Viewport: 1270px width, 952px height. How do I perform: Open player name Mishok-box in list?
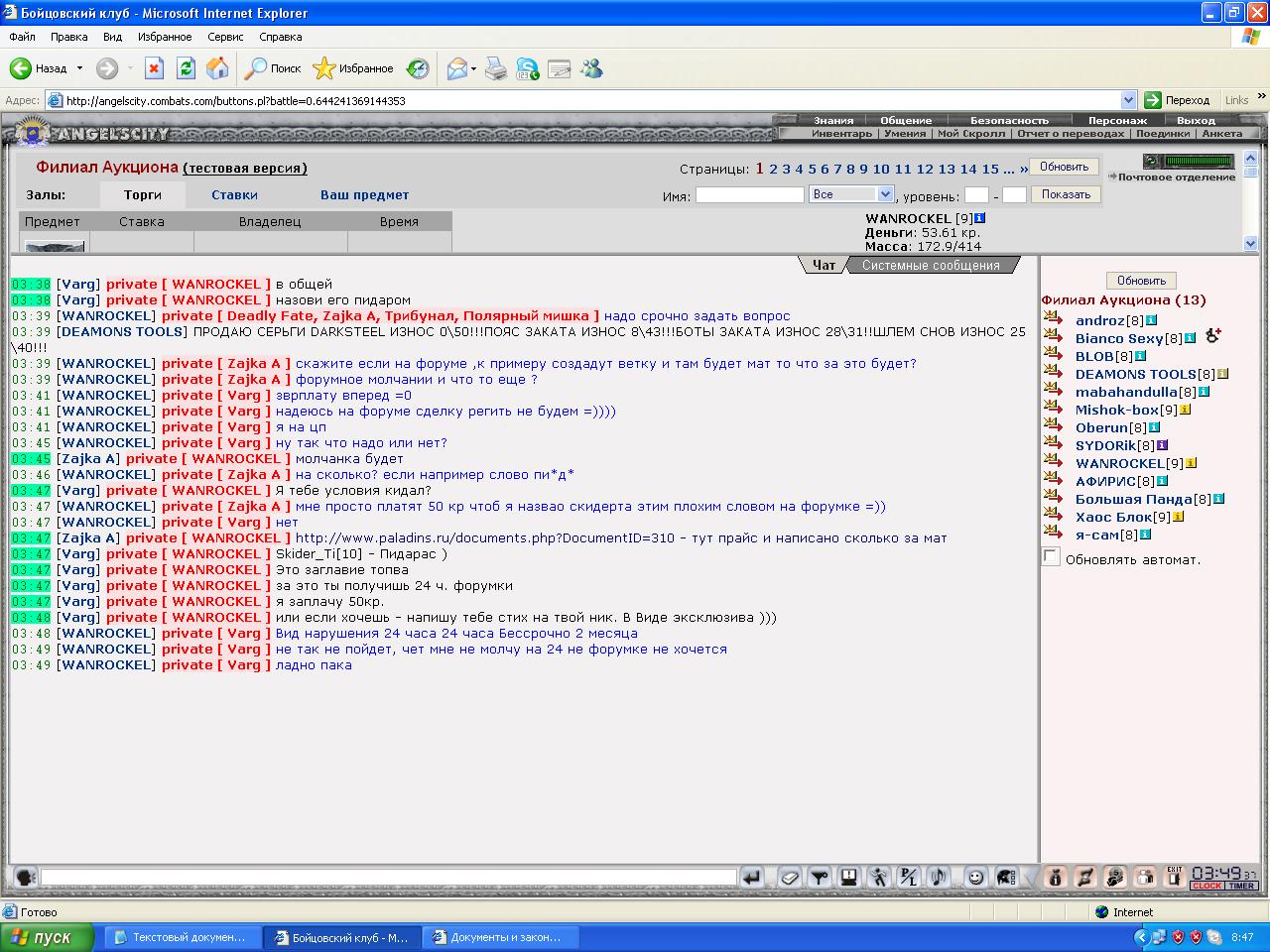pyautogui.click(x=1117, y=410)
